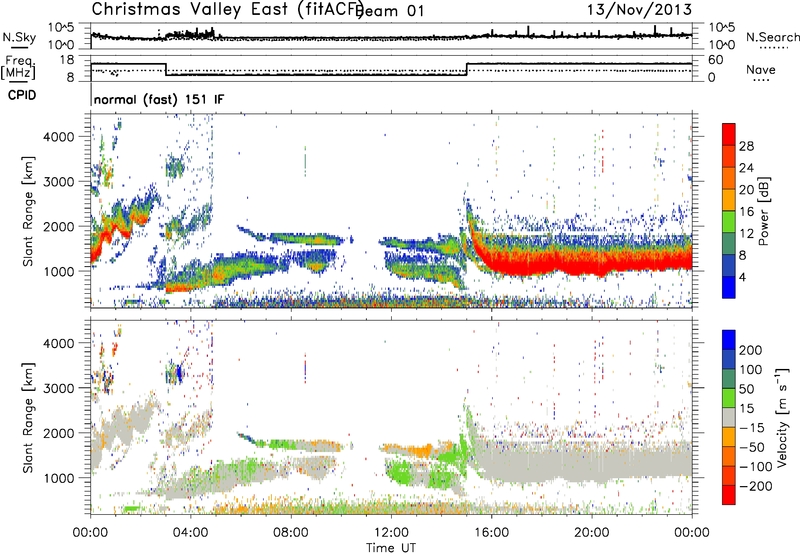
Task: Click the 'Power [dB]' color bar label
Action: point(763,211)
